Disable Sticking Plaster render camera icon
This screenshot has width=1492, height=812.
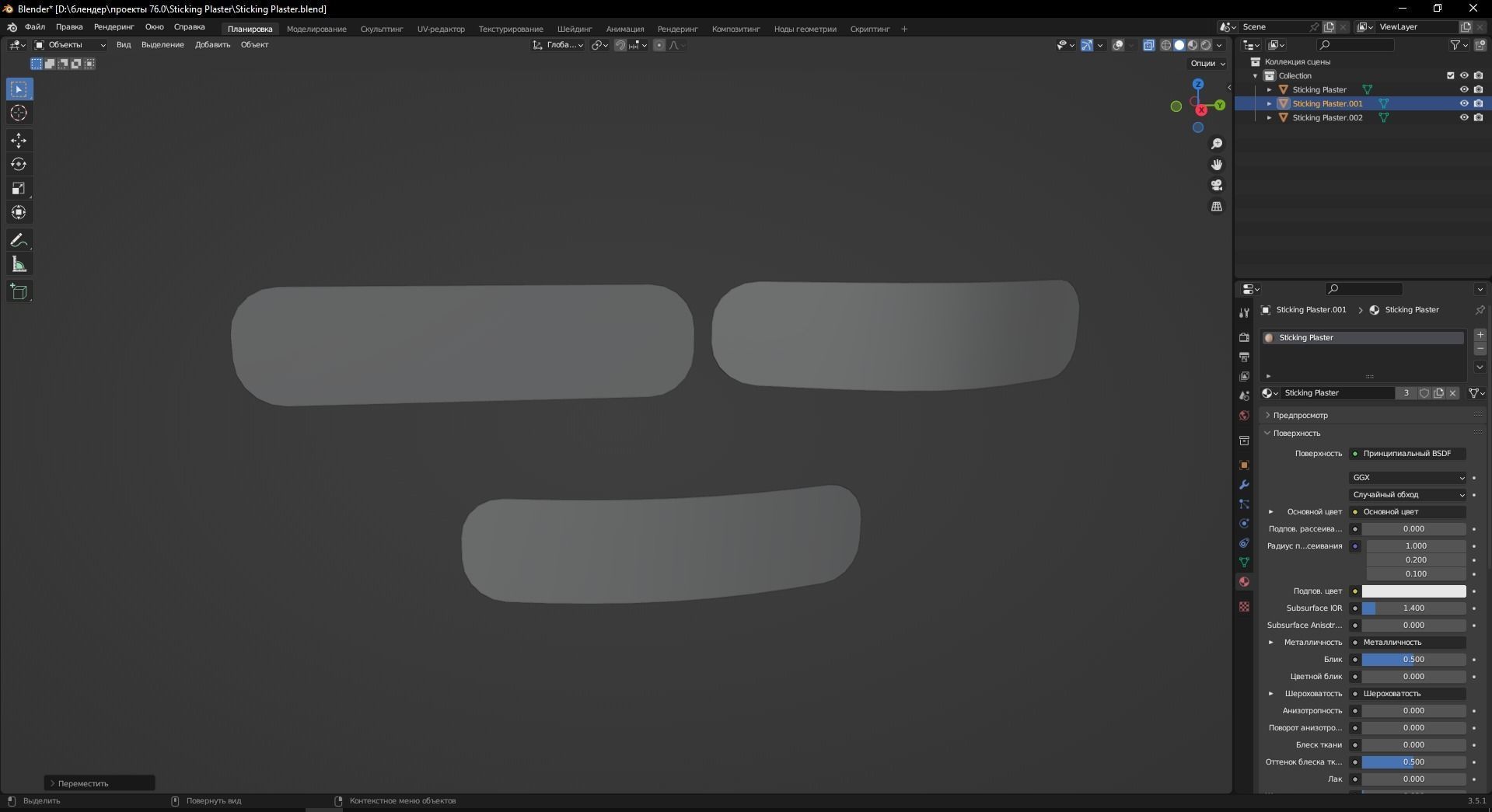1478,89
